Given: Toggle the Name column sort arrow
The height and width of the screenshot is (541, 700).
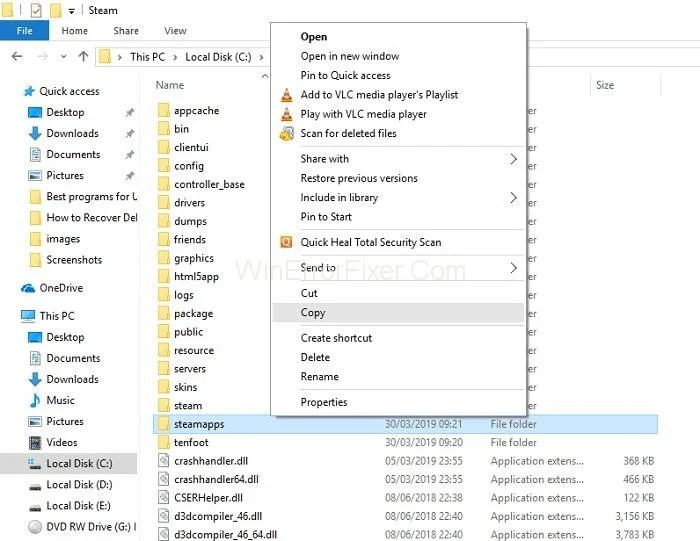Looking at the screenshot, I should [265, 76].
